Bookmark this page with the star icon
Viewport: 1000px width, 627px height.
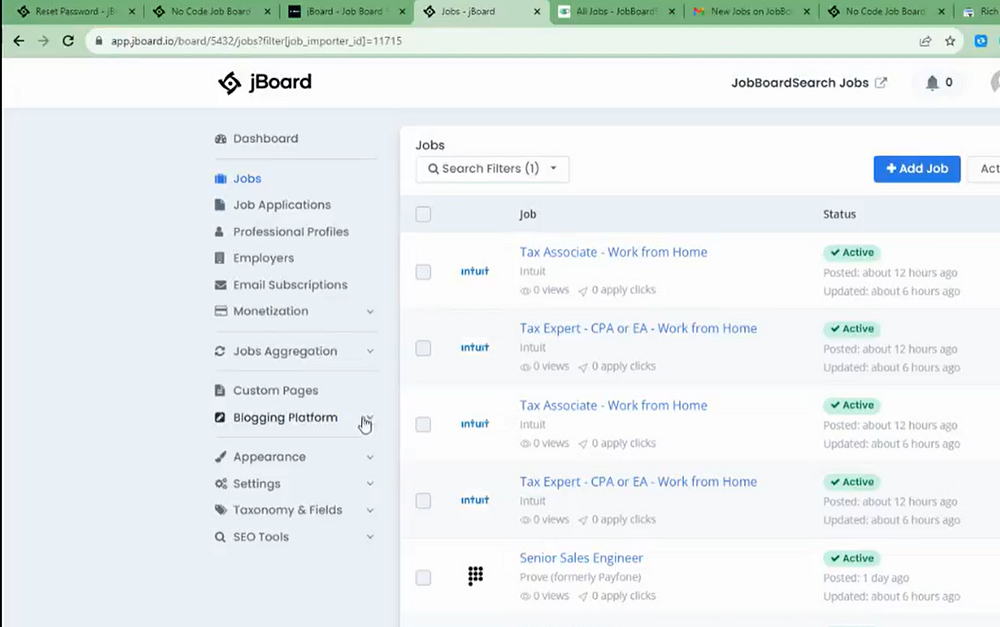pyautogui.click(x=950, y=41)
